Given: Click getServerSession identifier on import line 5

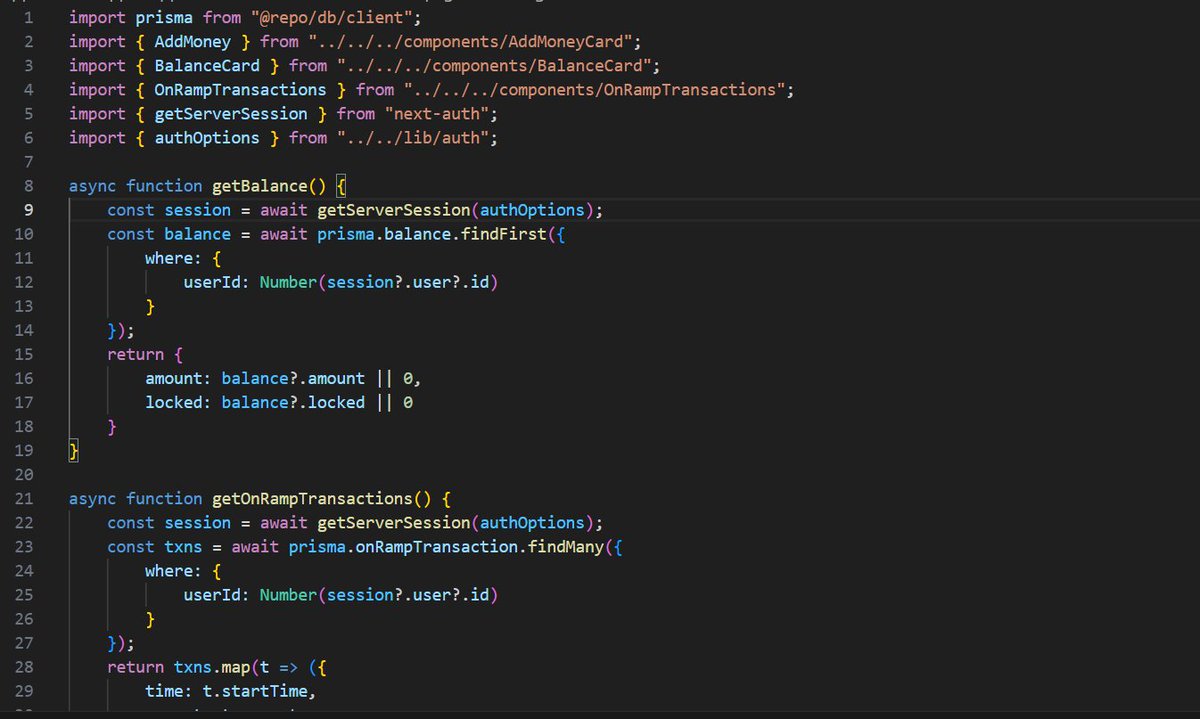Looking at the screenshot, I should 231,114.
